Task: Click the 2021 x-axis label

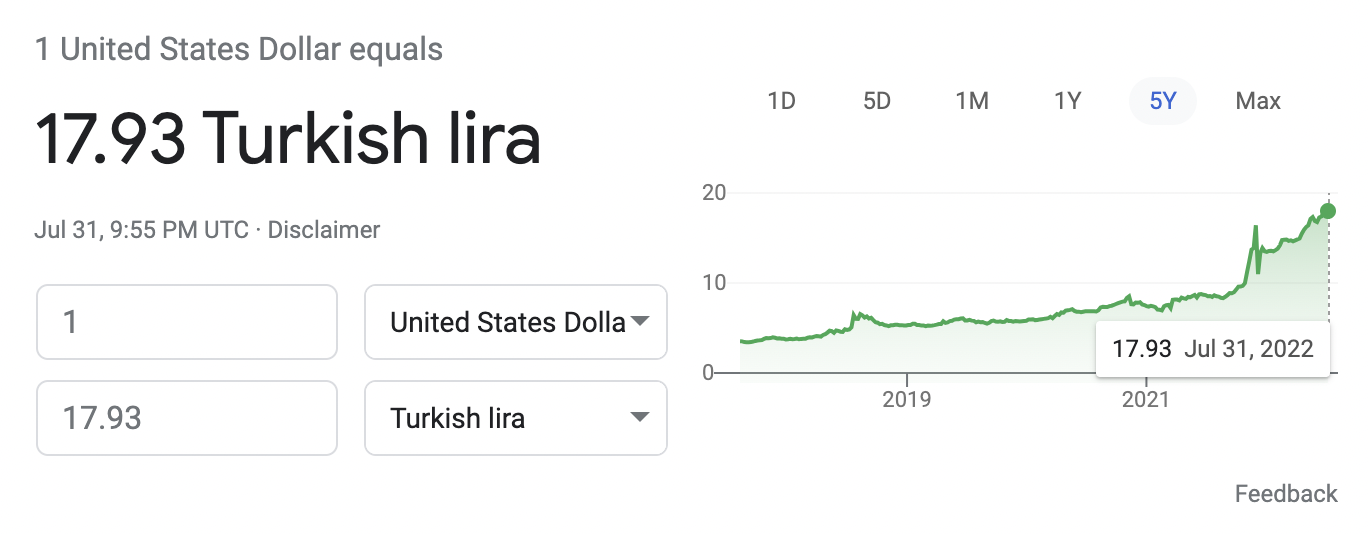Action: tap(1145, 400)
